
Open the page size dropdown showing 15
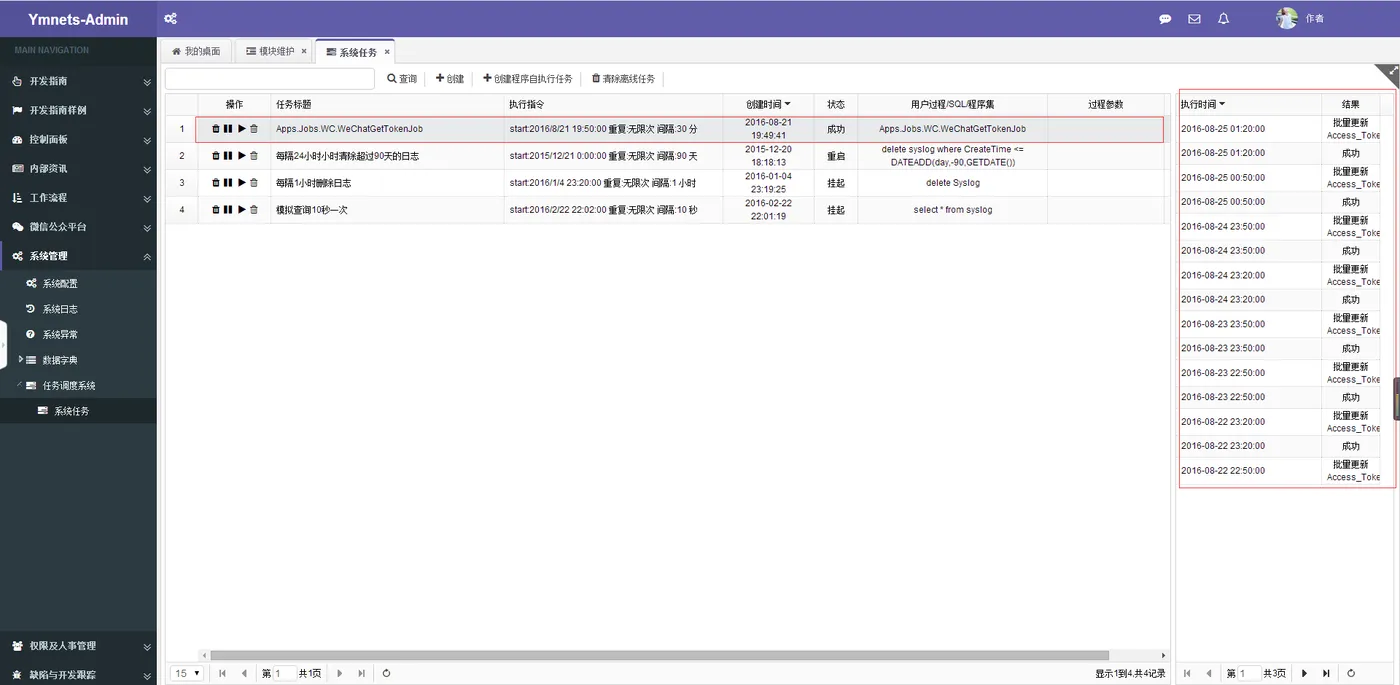[x=187, y=673]
